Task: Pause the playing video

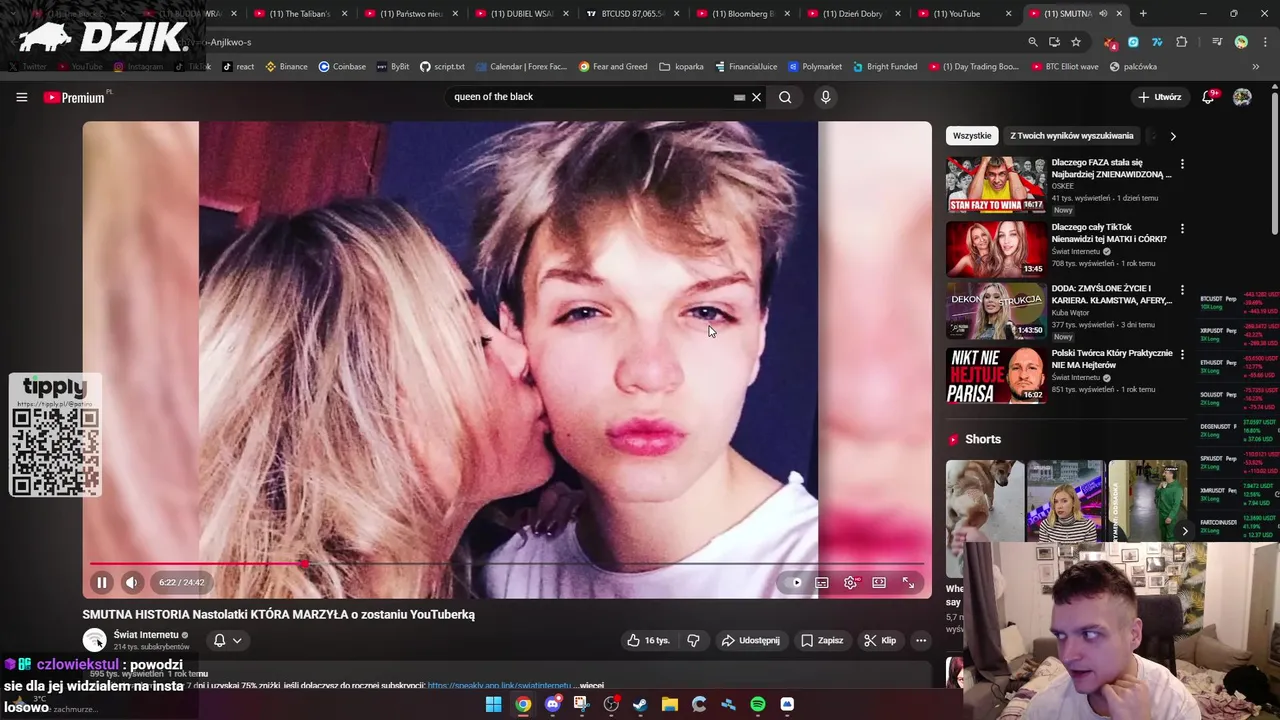Action: [x=101, y=582]
